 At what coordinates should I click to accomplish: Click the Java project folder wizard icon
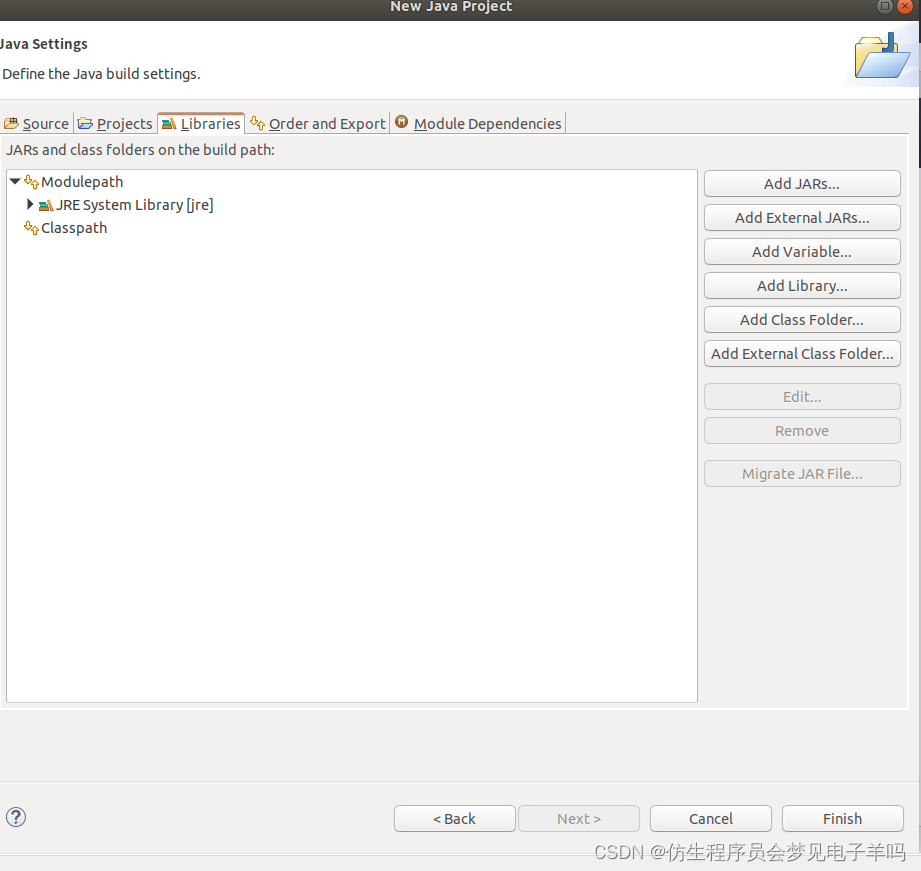[882, 56]
